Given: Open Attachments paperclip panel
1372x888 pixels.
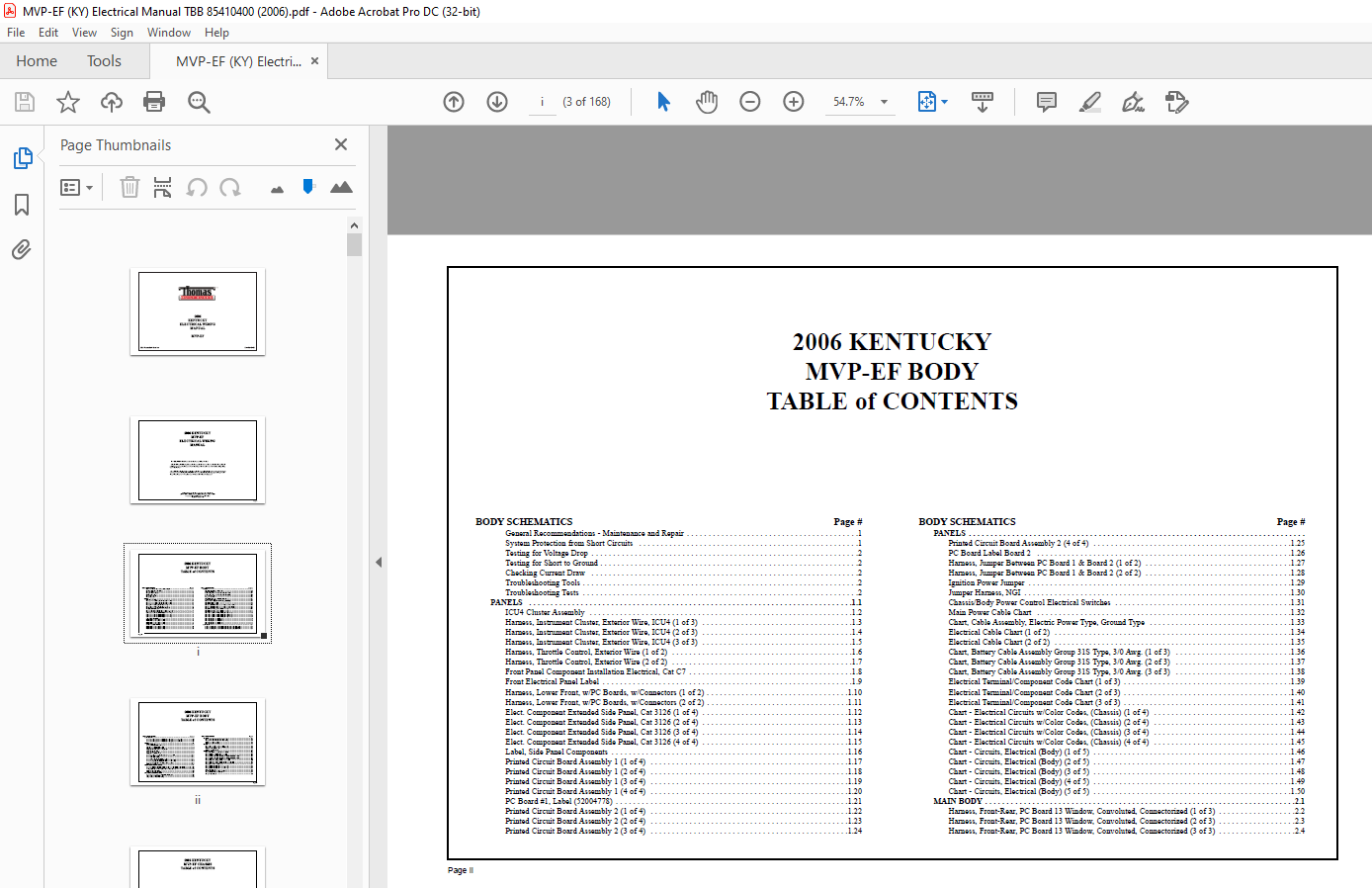Looking at the screenshot, I should 22,249.
